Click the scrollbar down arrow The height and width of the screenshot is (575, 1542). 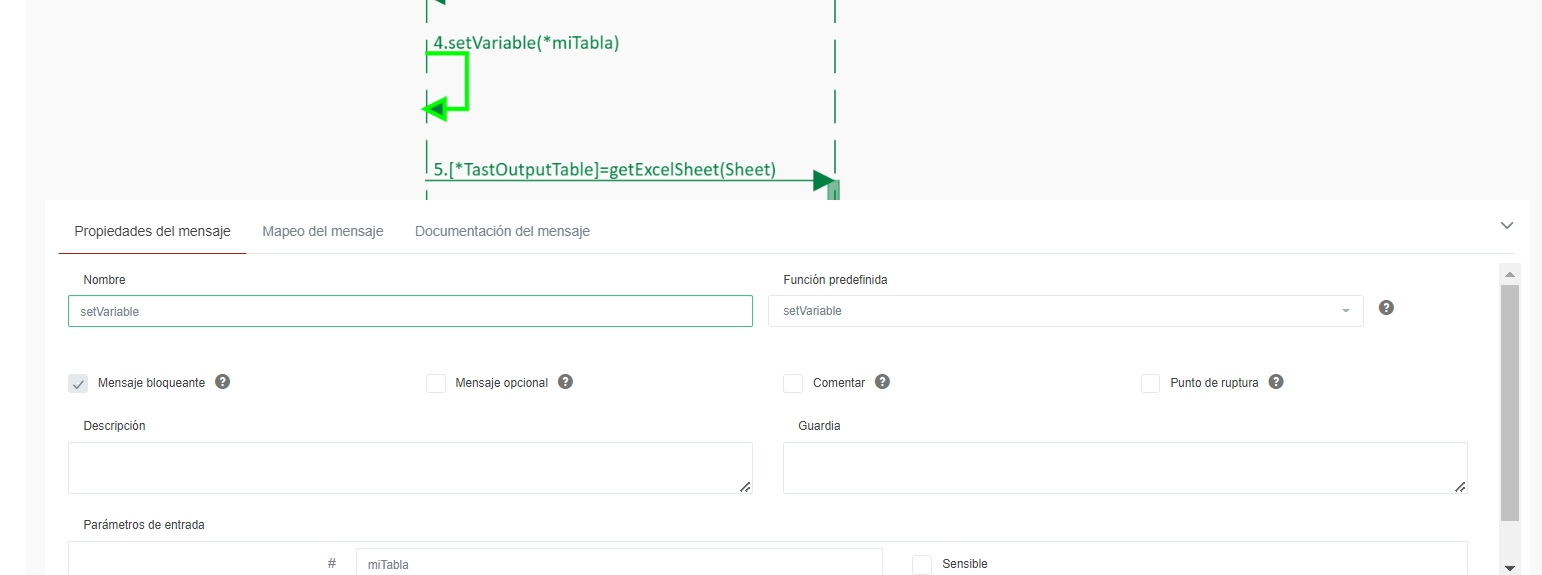coord(1509,567)
